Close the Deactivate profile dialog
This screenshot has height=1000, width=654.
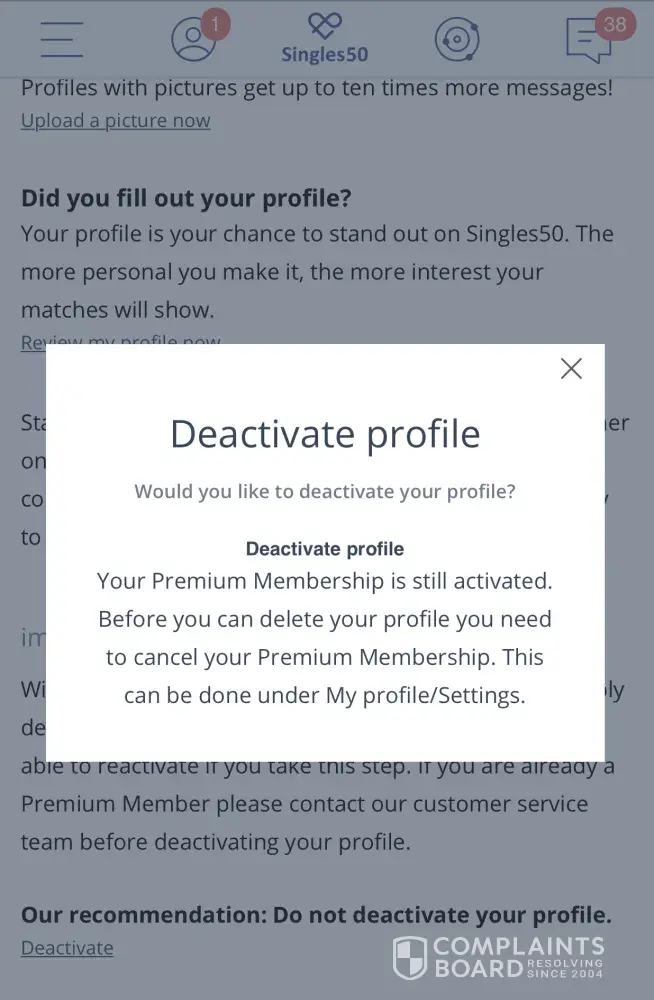click(x=571, y=369)
